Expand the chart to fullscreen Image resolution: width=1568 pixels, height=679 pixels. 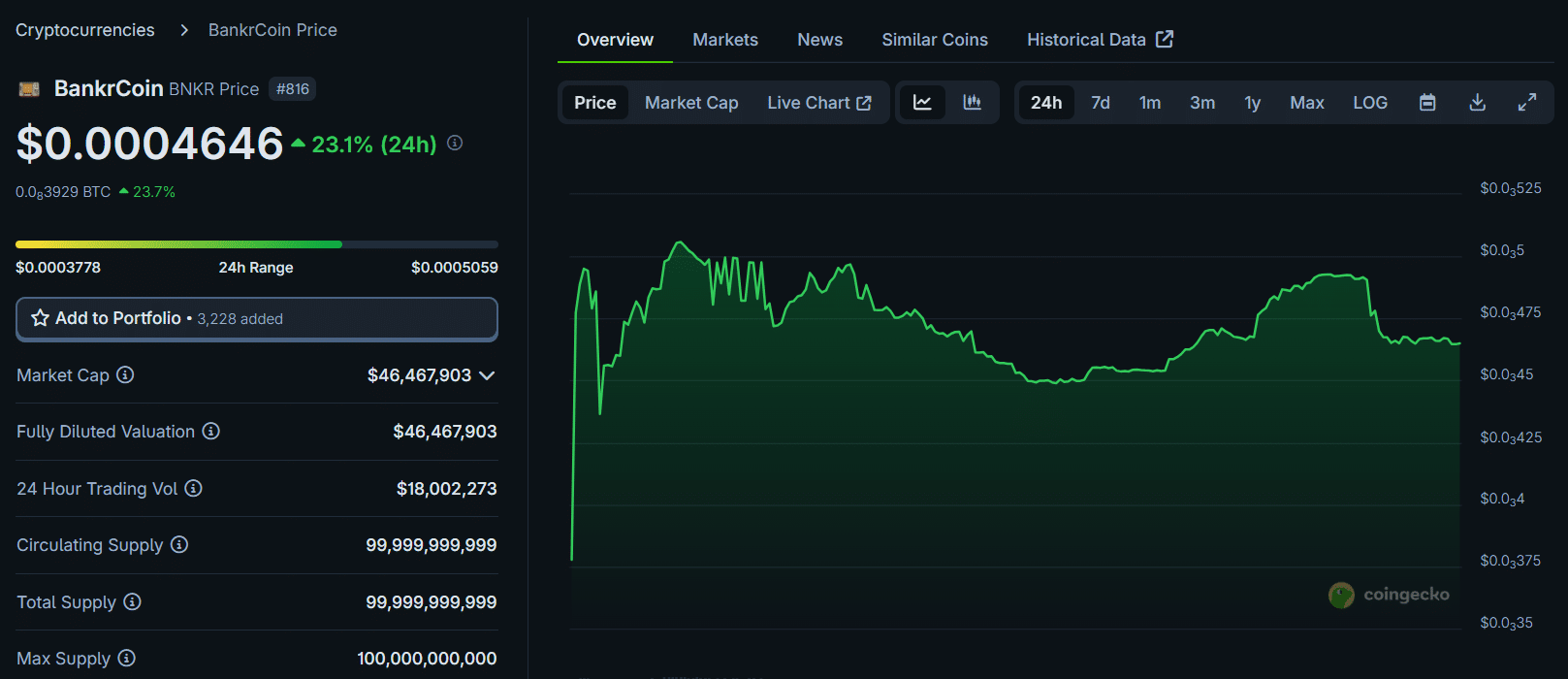pos(1527,103)
